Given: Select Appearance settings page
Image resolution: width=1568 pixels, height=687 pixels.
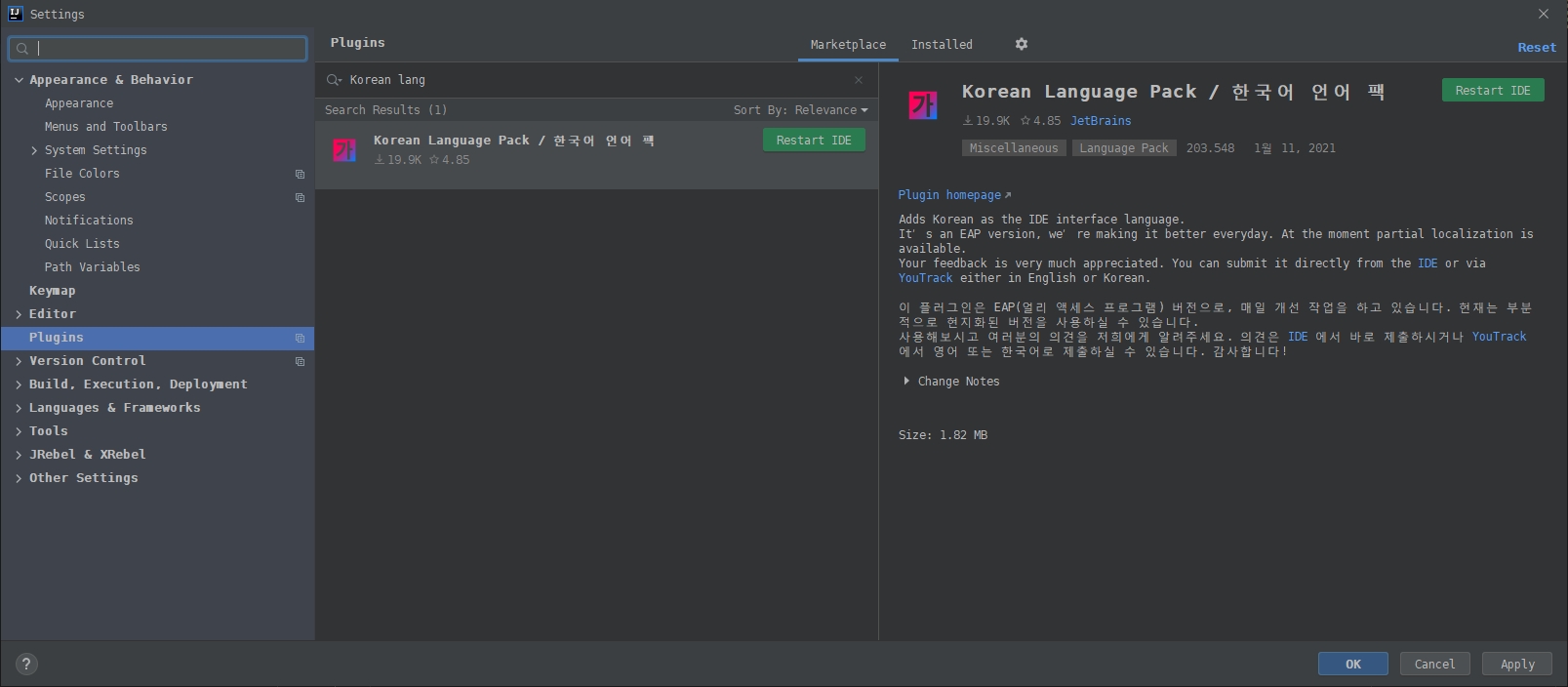Looking at the screenshot, I should tap(79, 103).
